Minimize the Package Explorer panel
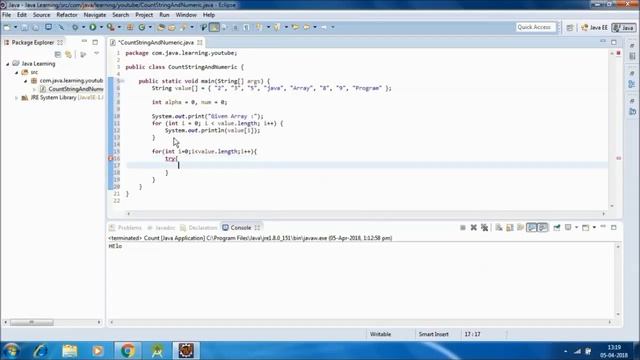Image resolution: width=640 pixels, height=360 pixels. click(x=84, y=42)
